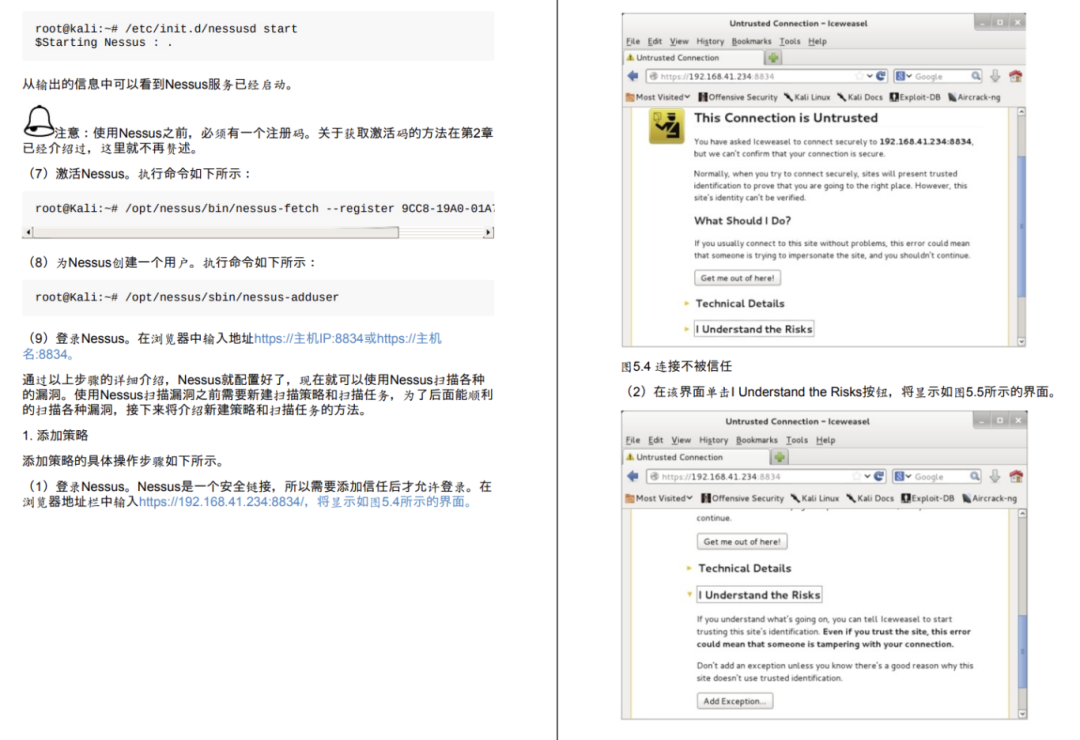Open Tools menu in lower Iceweasel window

click(797, 440)
